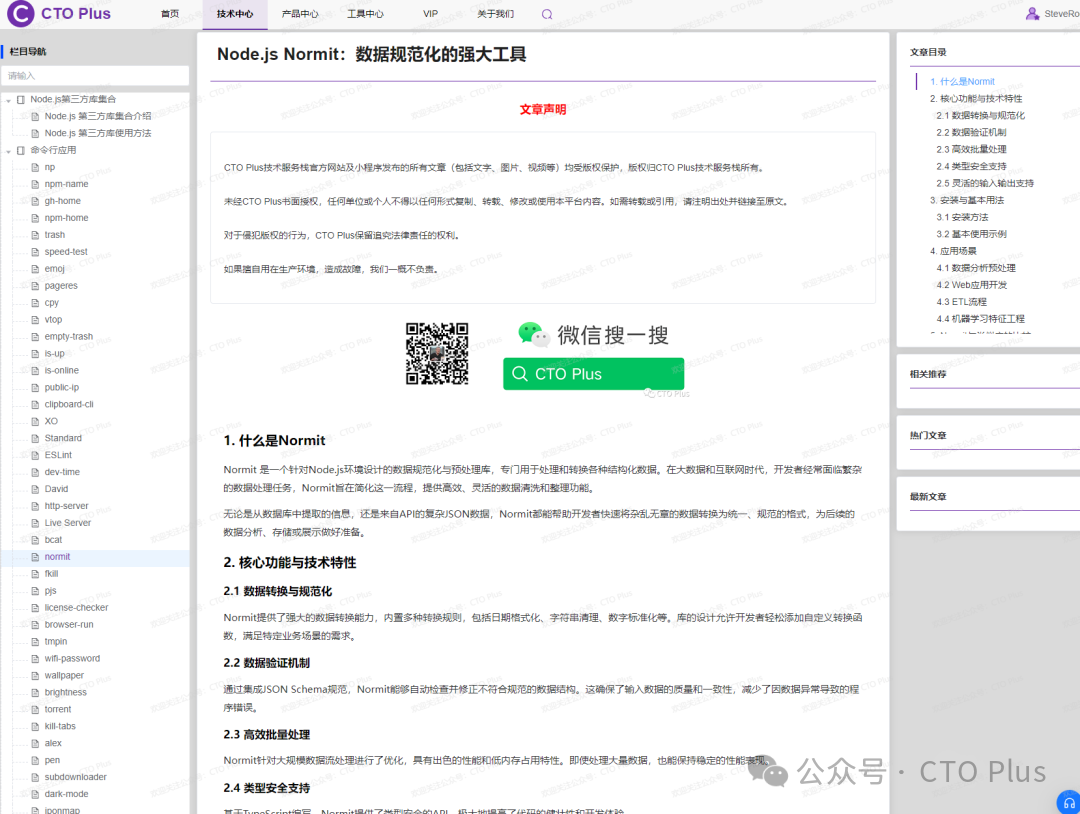Jump to 2.4 类型安全支持 in contents
This screenshot has width=1080, height=814.
971,166
